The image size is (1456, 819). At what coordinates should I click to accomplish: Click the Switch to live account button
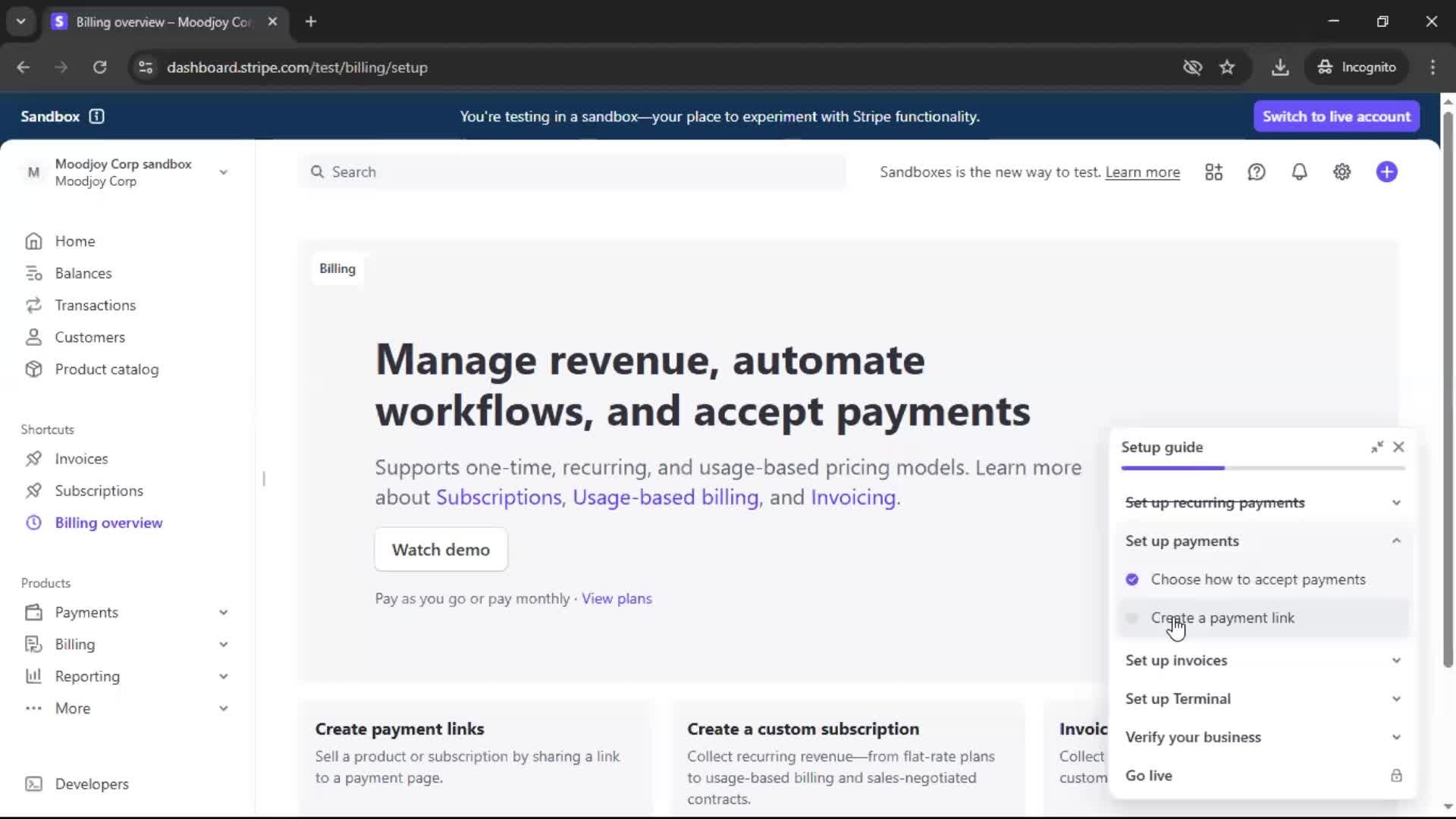click(1335, 116)
